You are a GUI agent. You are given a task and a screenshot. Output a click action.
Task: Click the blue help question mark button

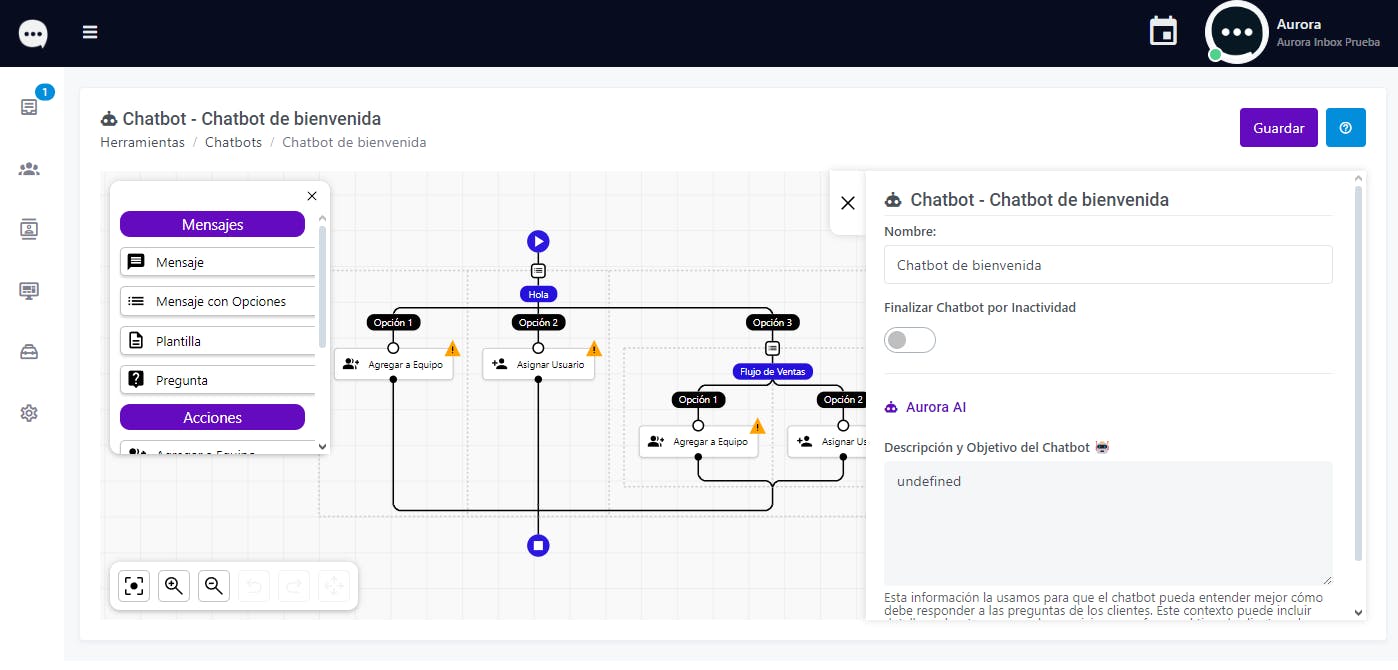pyautogui.click(x=1345, y=128)
